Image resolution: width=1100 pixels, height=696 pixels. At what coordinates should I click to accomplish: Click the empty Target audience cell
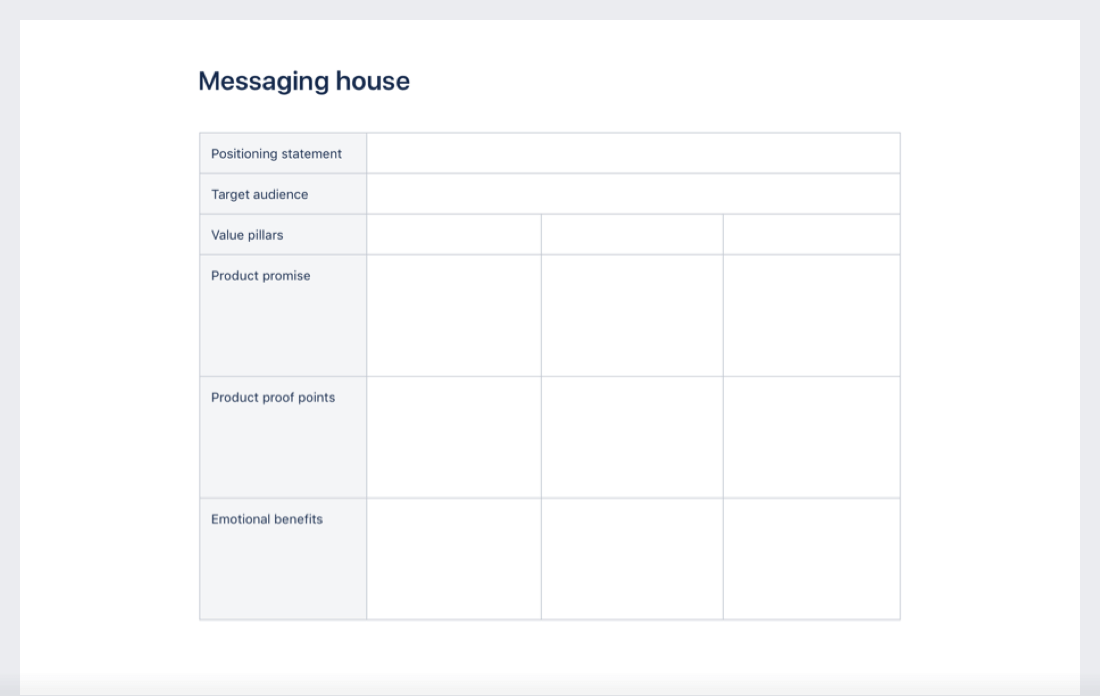[x=630, y=194]
